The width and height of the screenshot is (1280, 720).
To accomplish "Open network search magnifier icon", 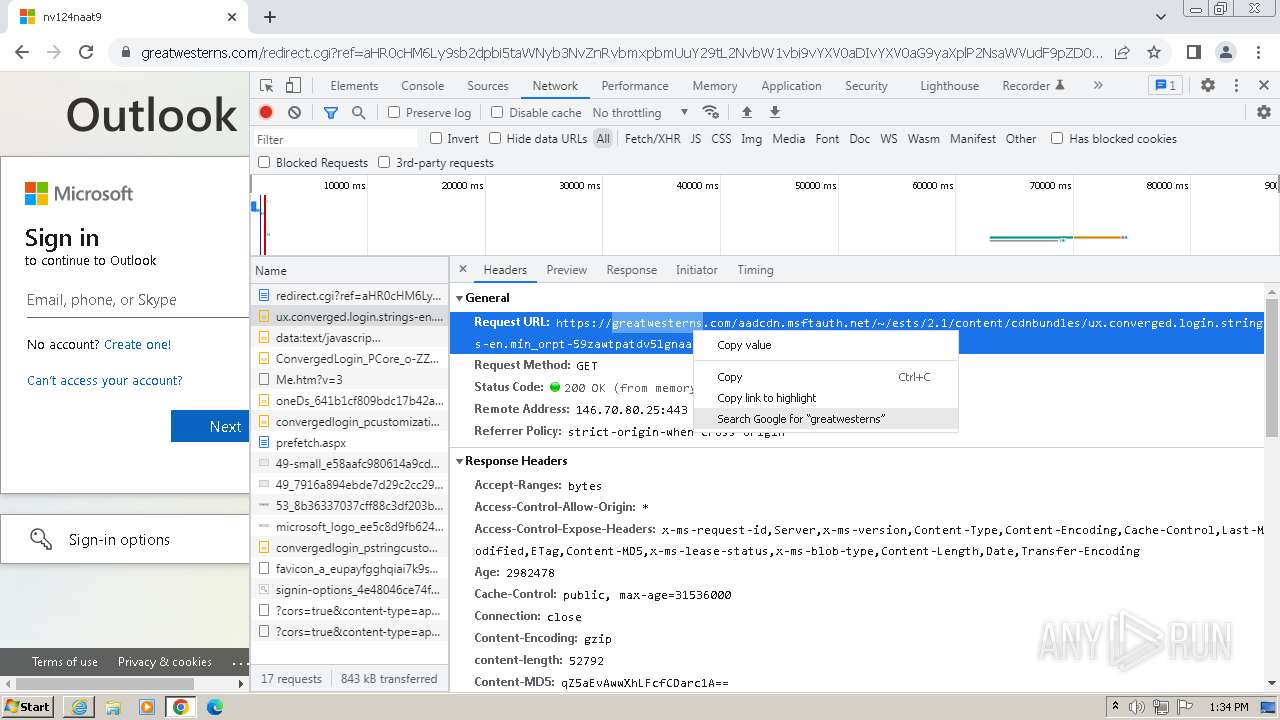I will point(358,113).
